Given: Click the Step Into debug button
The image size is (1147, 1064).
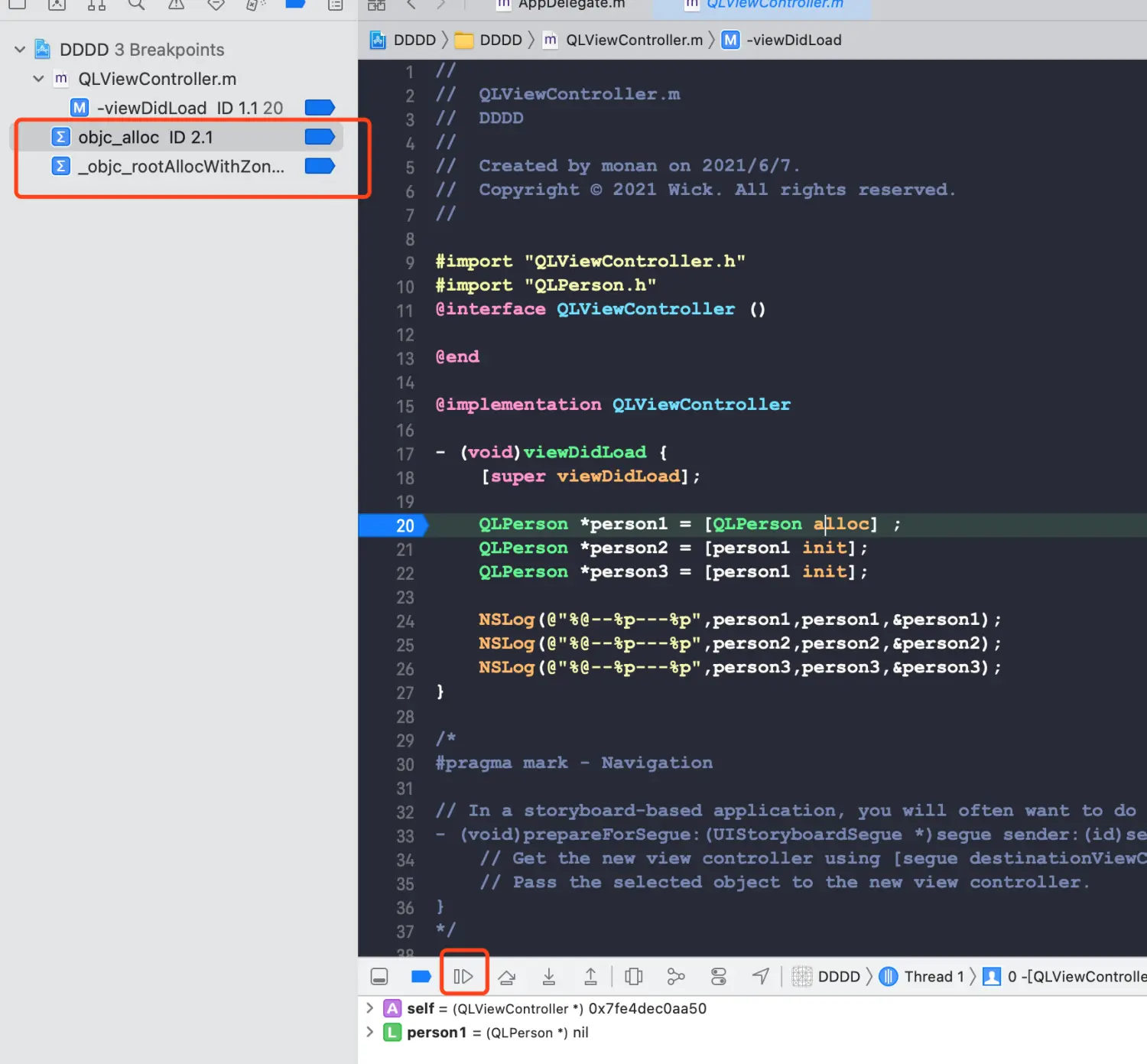Looking at the screenshot, I should [549, 976].
